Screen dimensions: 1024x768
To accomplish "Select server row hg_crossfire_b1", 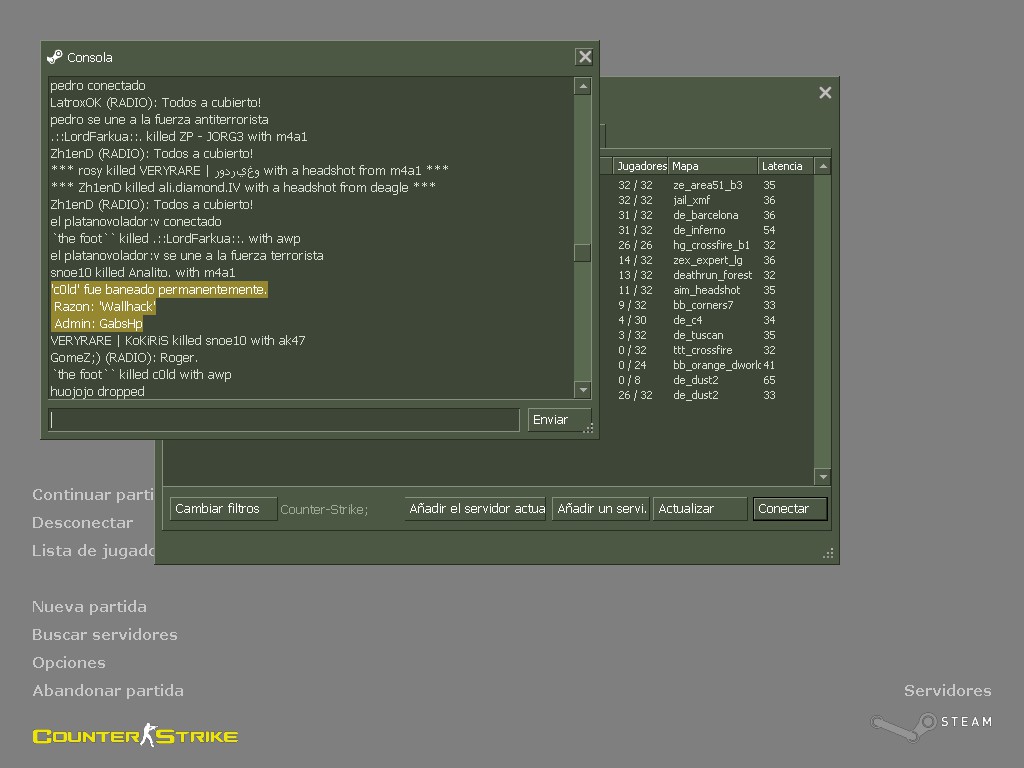I will coord(707,246).
